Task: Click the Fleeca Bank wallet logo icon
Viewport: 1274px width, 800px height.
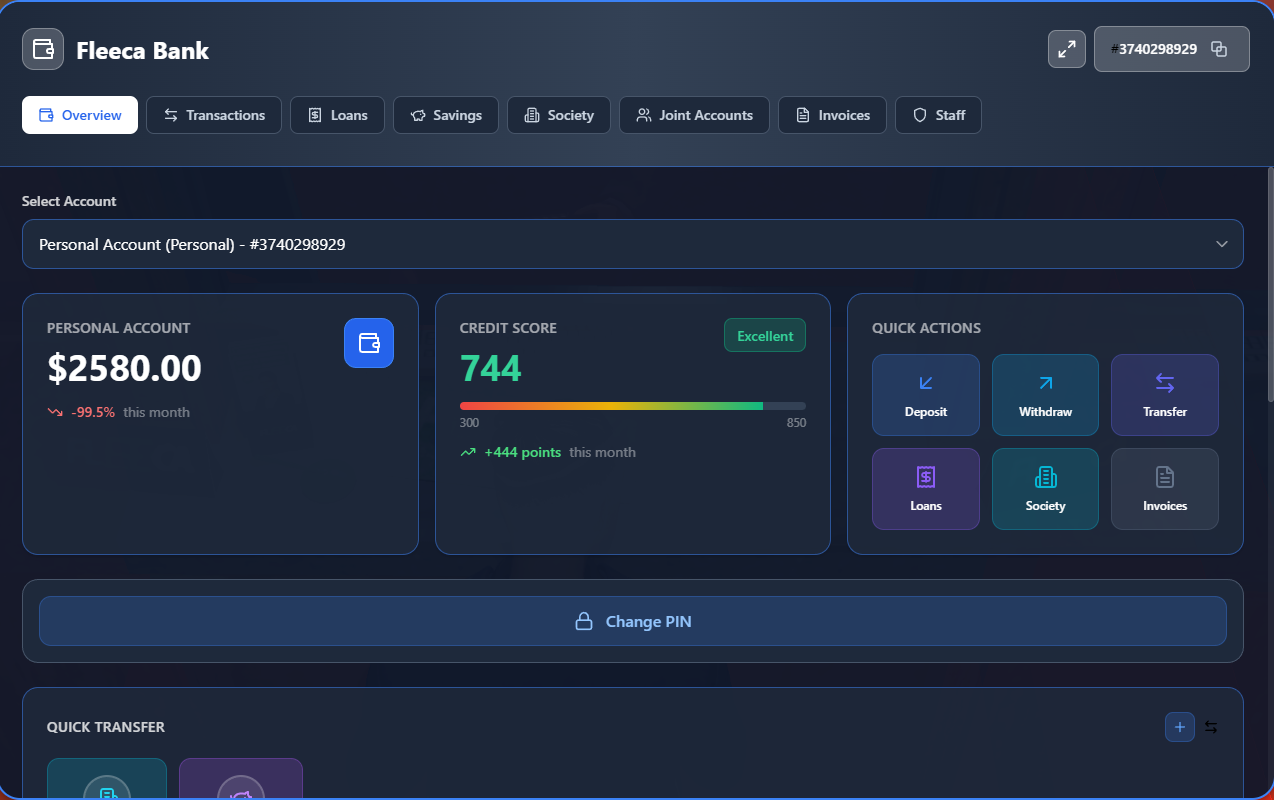Action: [43, 49]
